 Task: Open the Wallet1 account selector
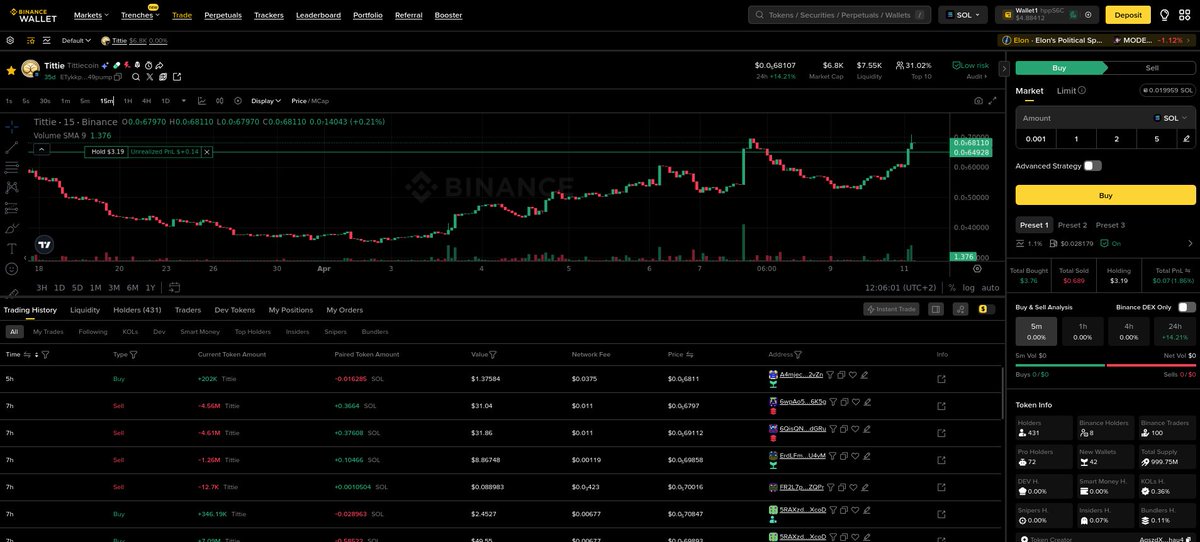tap(1046, 15)
